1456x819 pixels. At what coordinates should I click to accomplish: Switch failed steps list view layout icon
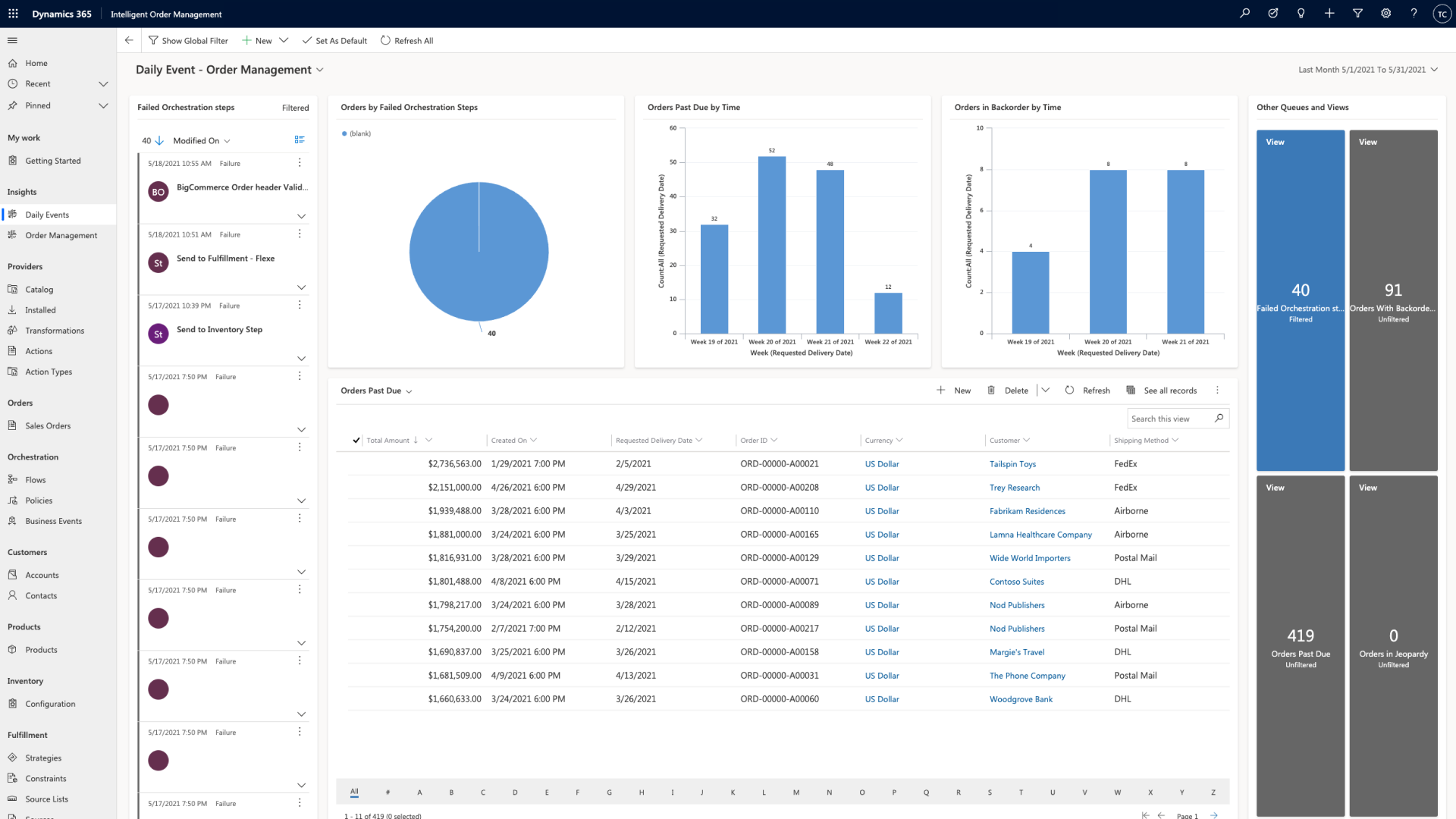tap(300, 140)
